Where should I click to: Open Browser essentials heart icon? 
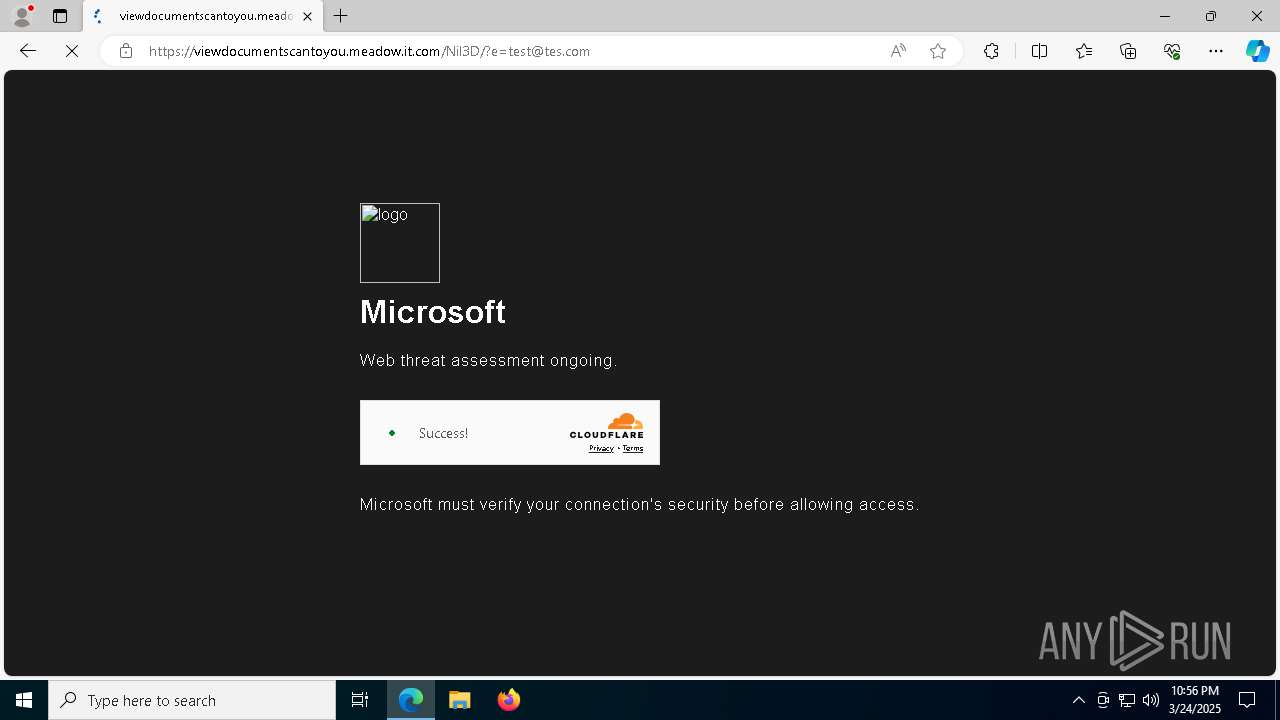[x=1172, y=51]
